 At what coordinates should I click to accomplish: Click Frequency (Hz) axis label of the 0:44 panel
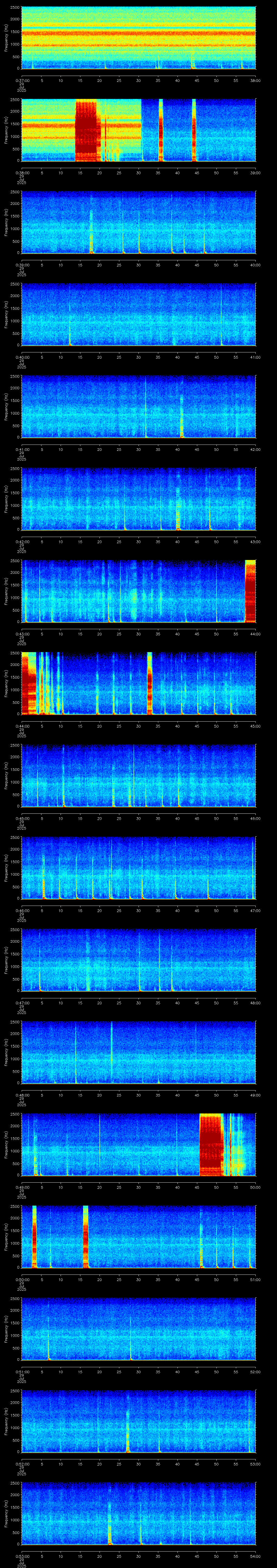6,683
